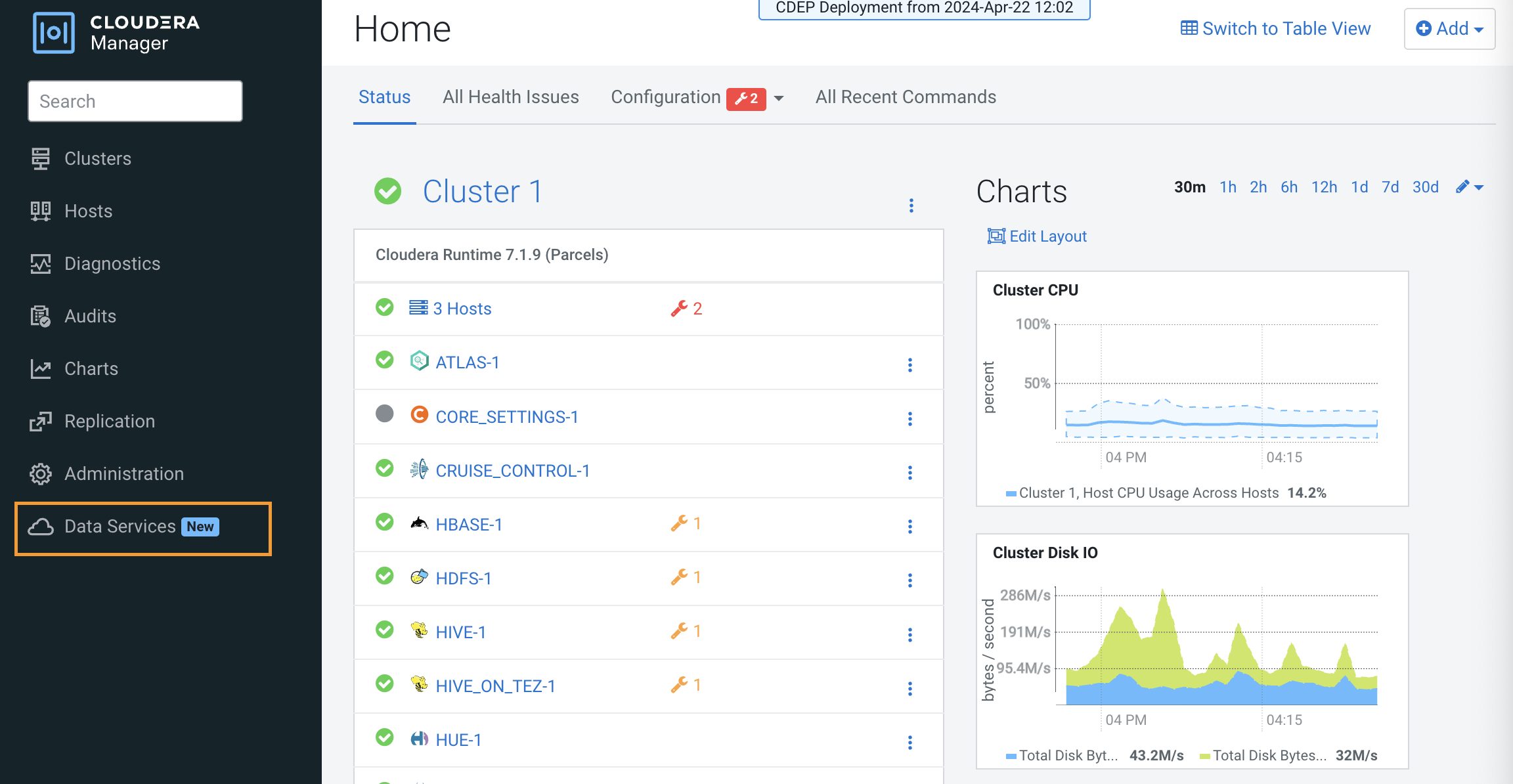Select the 1h chart time range

[1228, 187]
